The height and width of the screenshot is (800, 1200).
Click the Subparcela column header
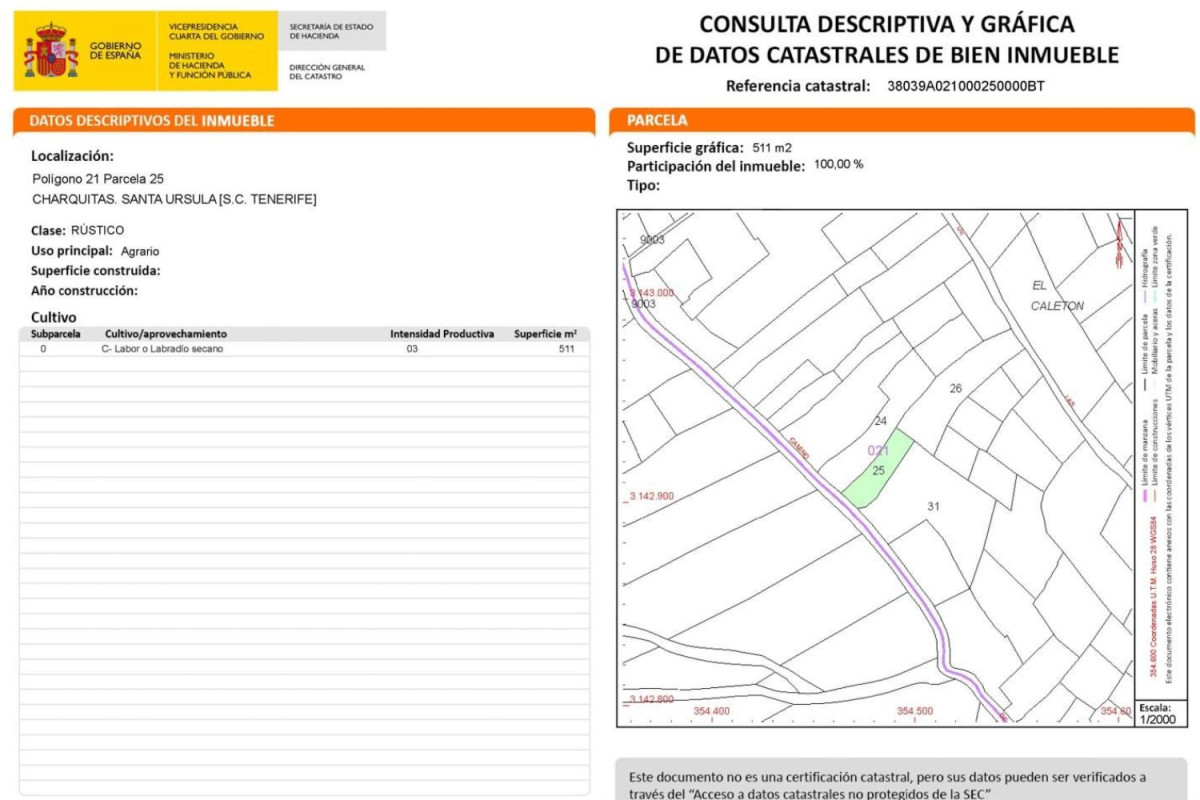55,334
